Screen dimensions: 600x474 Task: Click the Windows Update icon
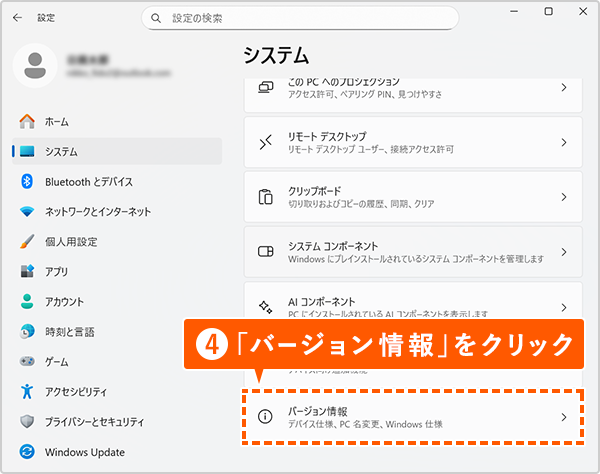[27, 452]
